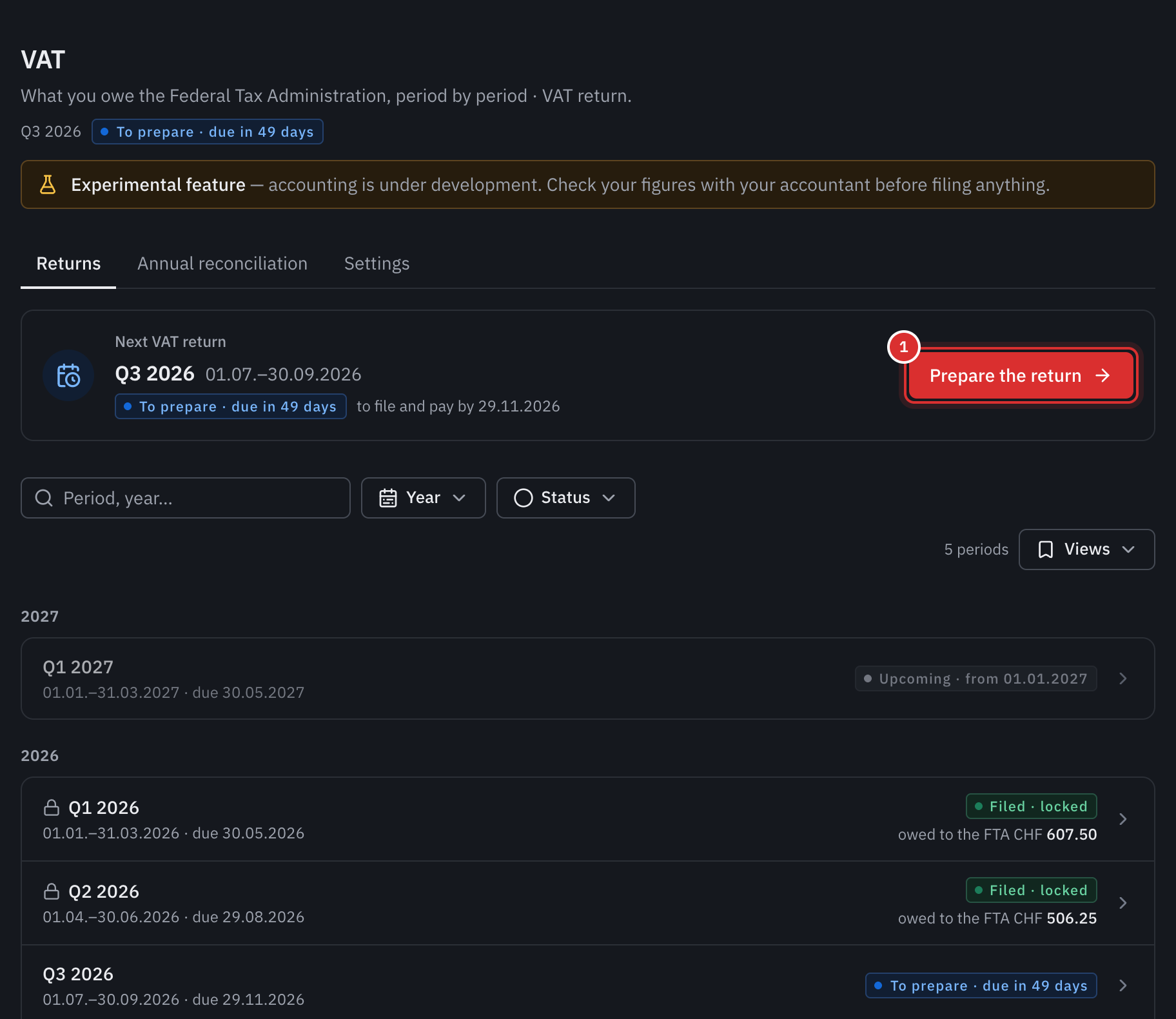Viewport: 1176px width, 1019px height.
Task: Click the lock icon next to Q2 2026
Action: coord(52,891)
